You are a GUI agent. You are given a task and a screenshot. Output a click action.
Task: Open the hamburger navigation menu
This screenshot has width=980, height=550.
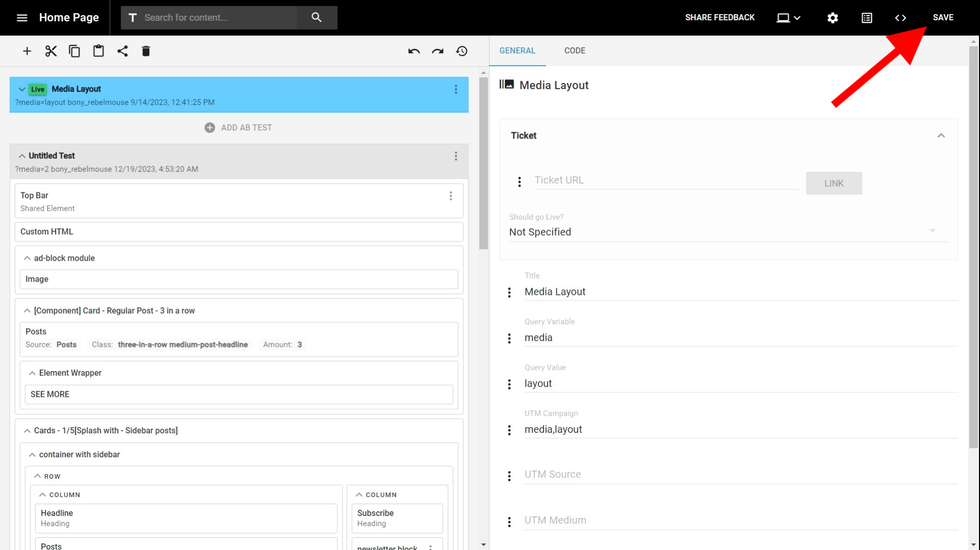(x=22, y=18)
